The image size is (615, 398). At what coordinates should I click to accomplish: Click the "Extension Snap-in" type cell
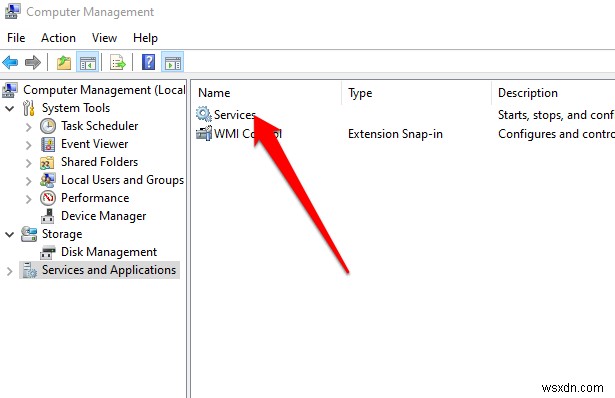coord(395,134)
